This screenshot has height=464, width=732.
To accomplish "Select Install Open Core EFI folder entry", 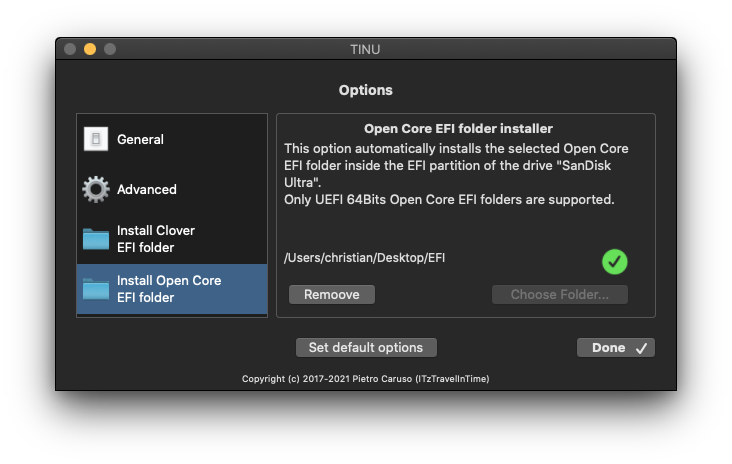I will pos(172,289).
